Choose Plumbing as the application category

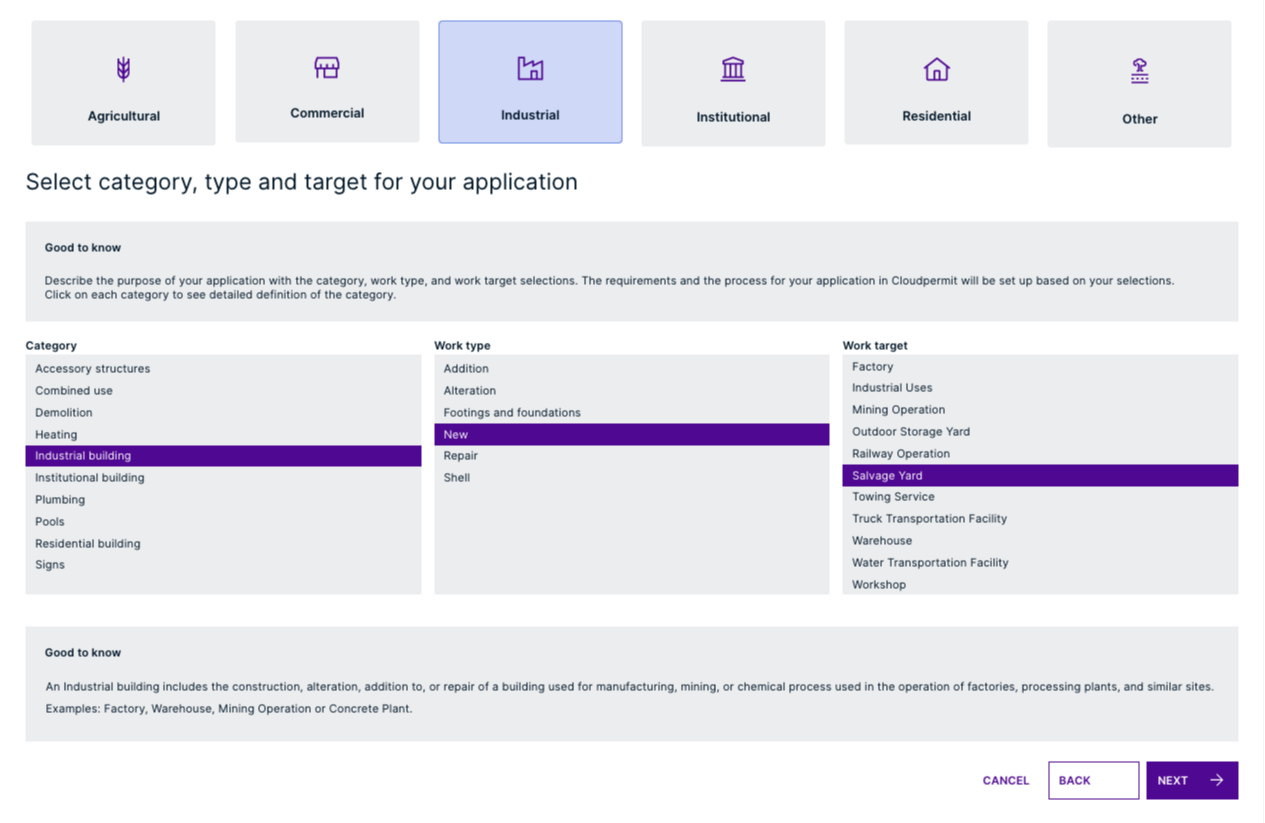click(60, 499)
